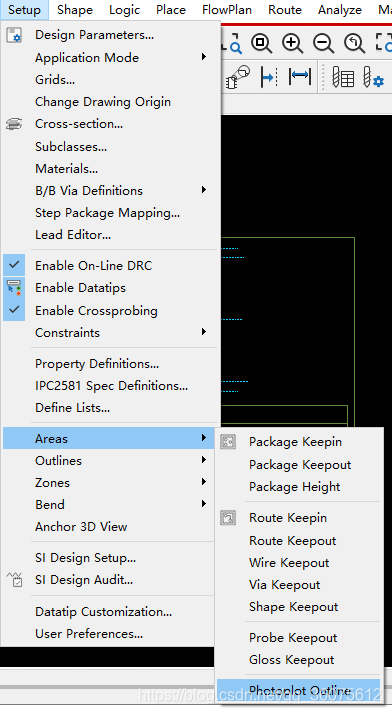
Task: Expand the Outlines submenu
Action: tap(109, 461)
